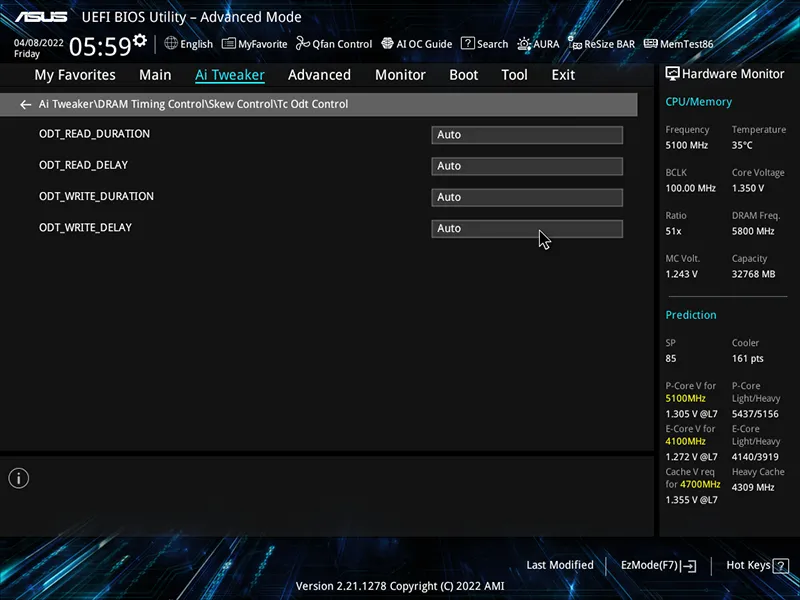This screenshot has height=600, width=800.
Task: Click the version 2.21.1278 copyright text
Action: click(400, 586)
